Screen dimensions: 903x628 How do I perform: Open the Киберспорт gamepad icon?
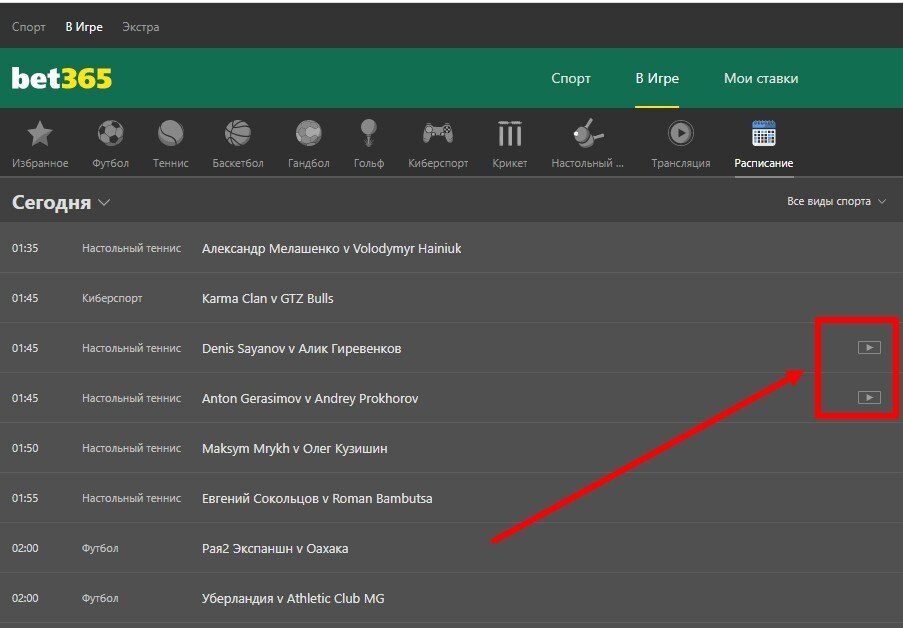point(438,134)
